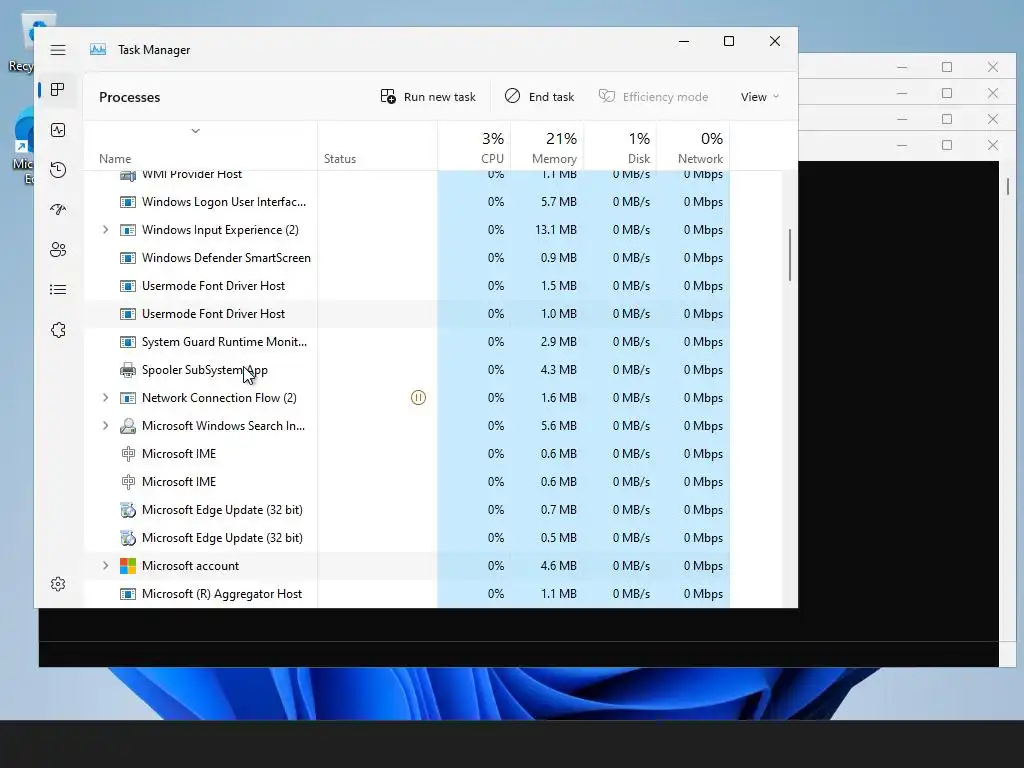1024x768 pixels.
Task: Click Run new task
Action: (428, 97)
